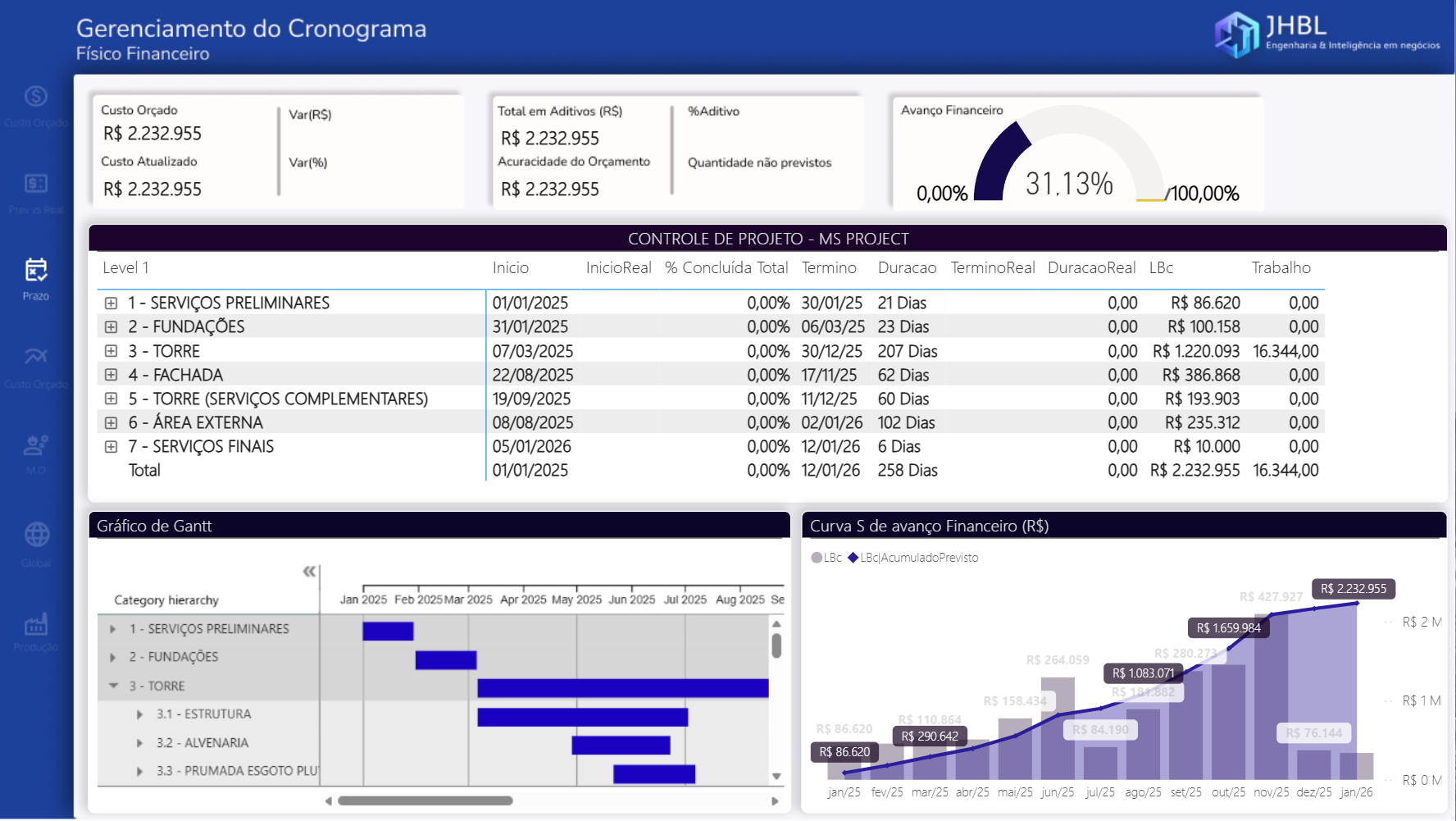The image size is (1456, 821).
Task: Sort table by Trabalho column header
Action: pyautogui.click(x=1281, y=267)
